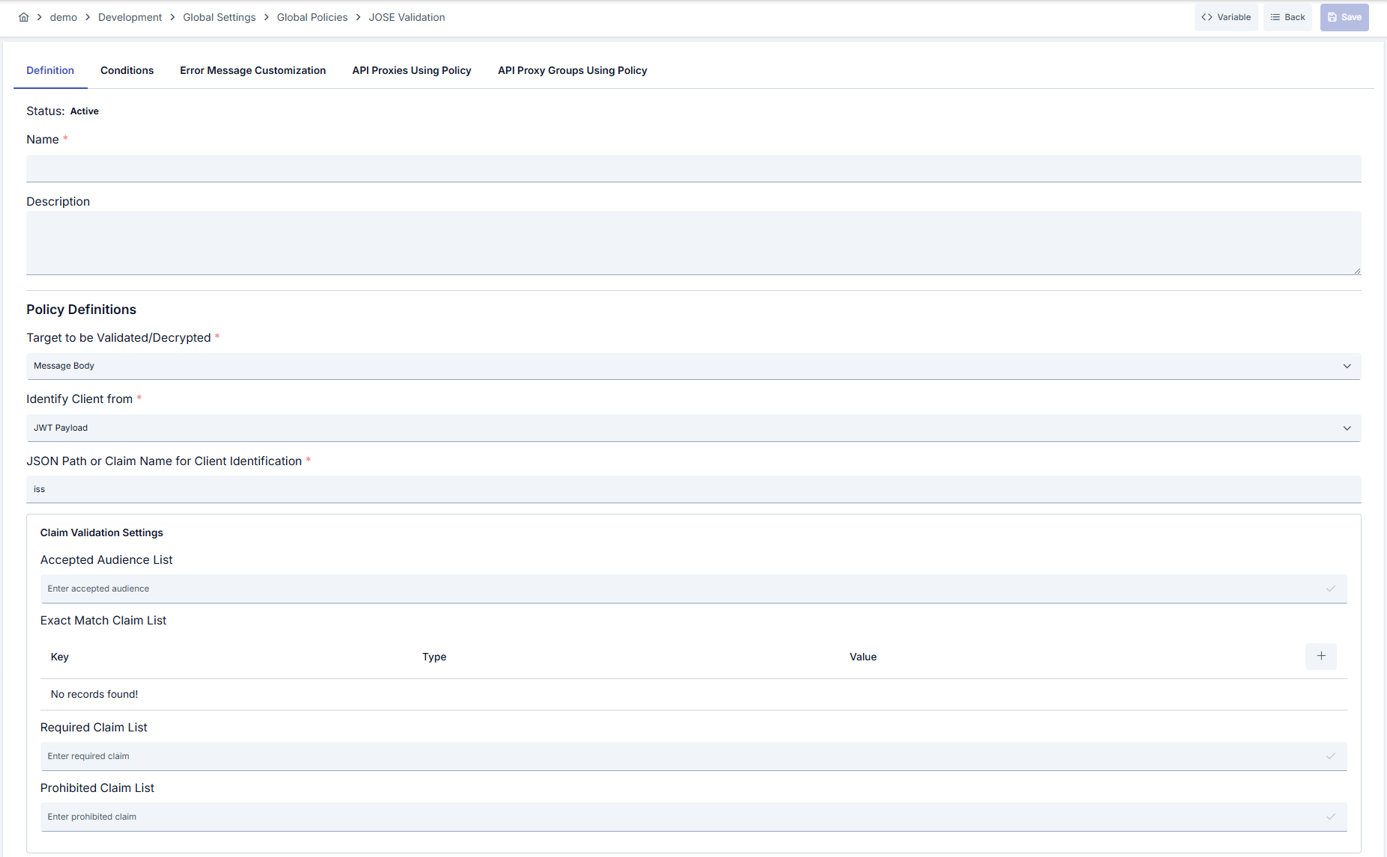Screen dimensions: 1387x857
Task: Open the home icon in breadcrumb
Action: (x=24, y=17)
